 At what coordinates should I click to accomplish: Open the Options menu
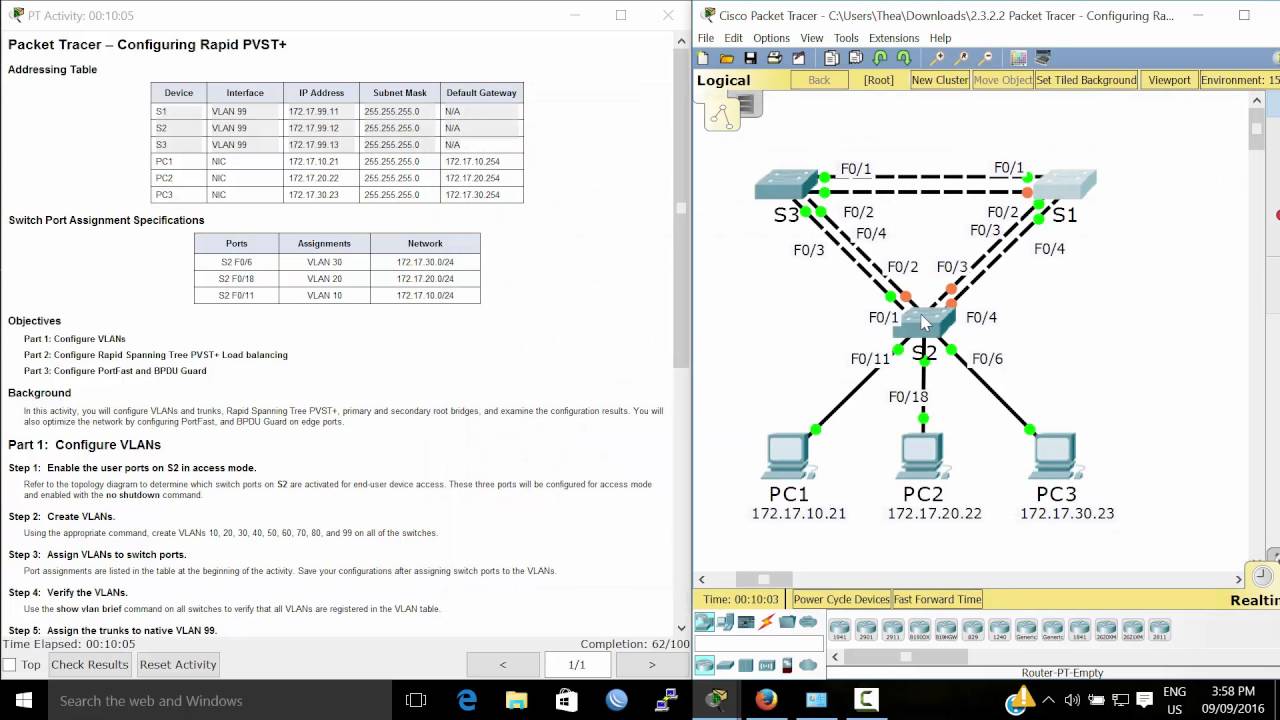(x=771, y=38)
